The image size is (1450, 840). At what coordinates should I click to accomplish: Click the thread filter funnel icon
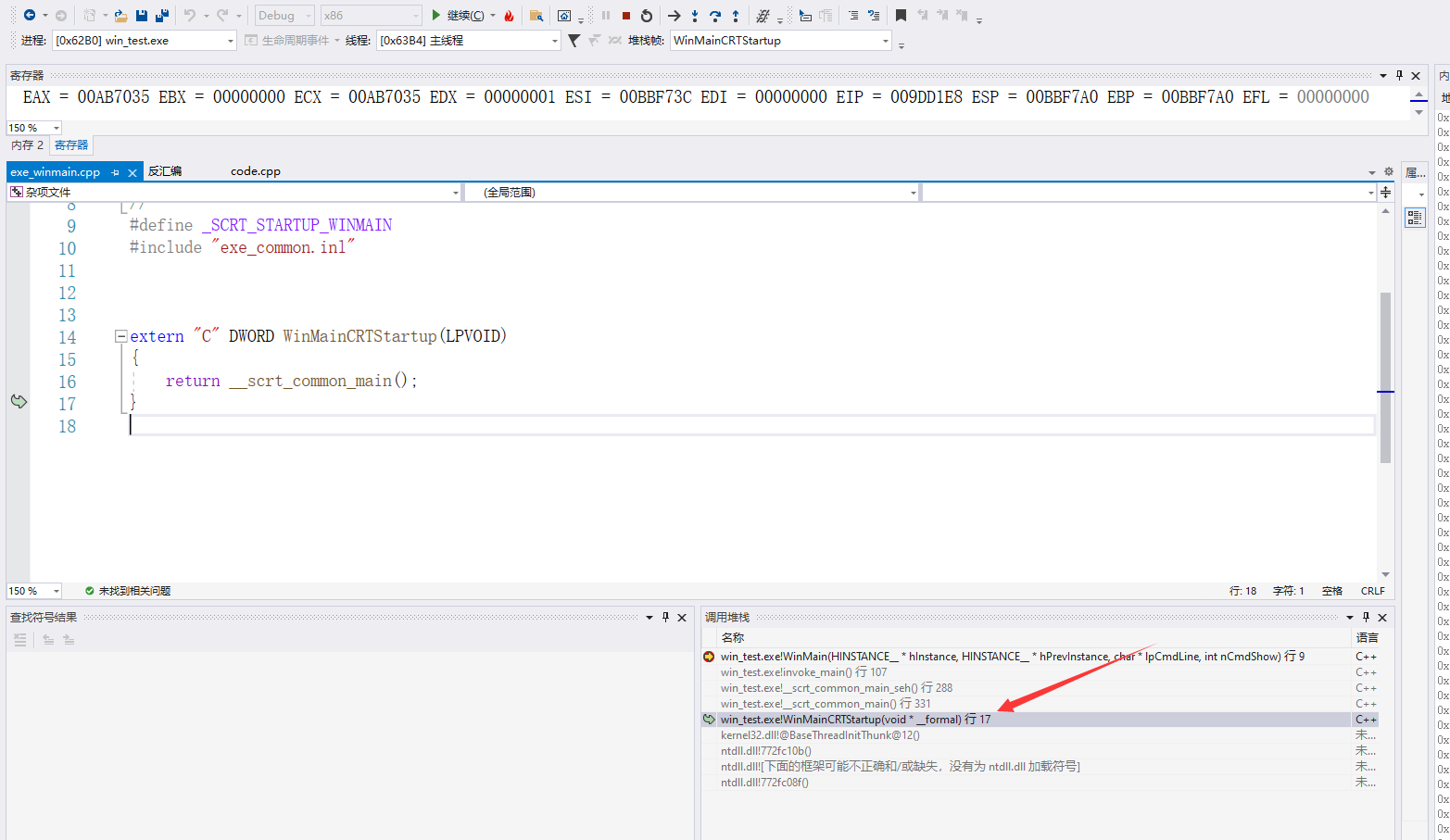pos(574,41)
